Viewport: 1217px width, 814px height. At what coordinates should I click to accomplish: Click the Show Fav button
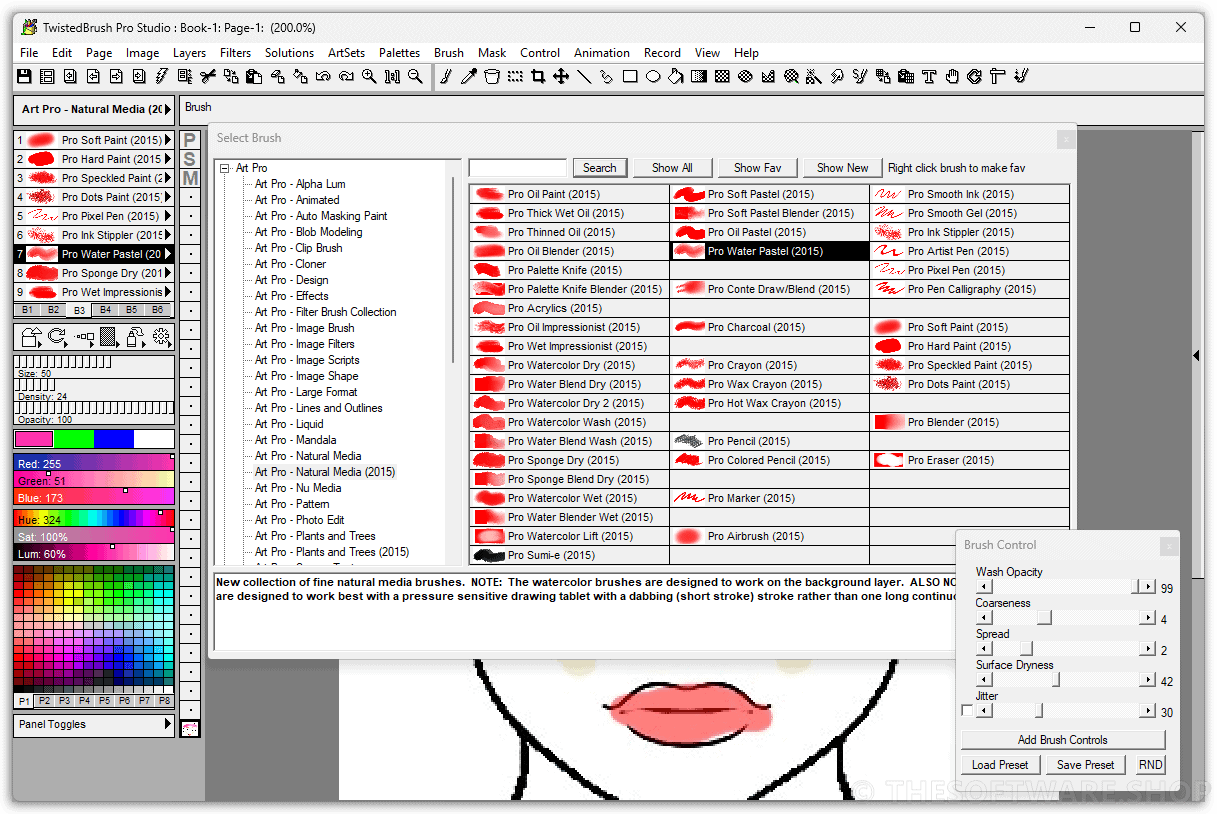pos(757,168)
